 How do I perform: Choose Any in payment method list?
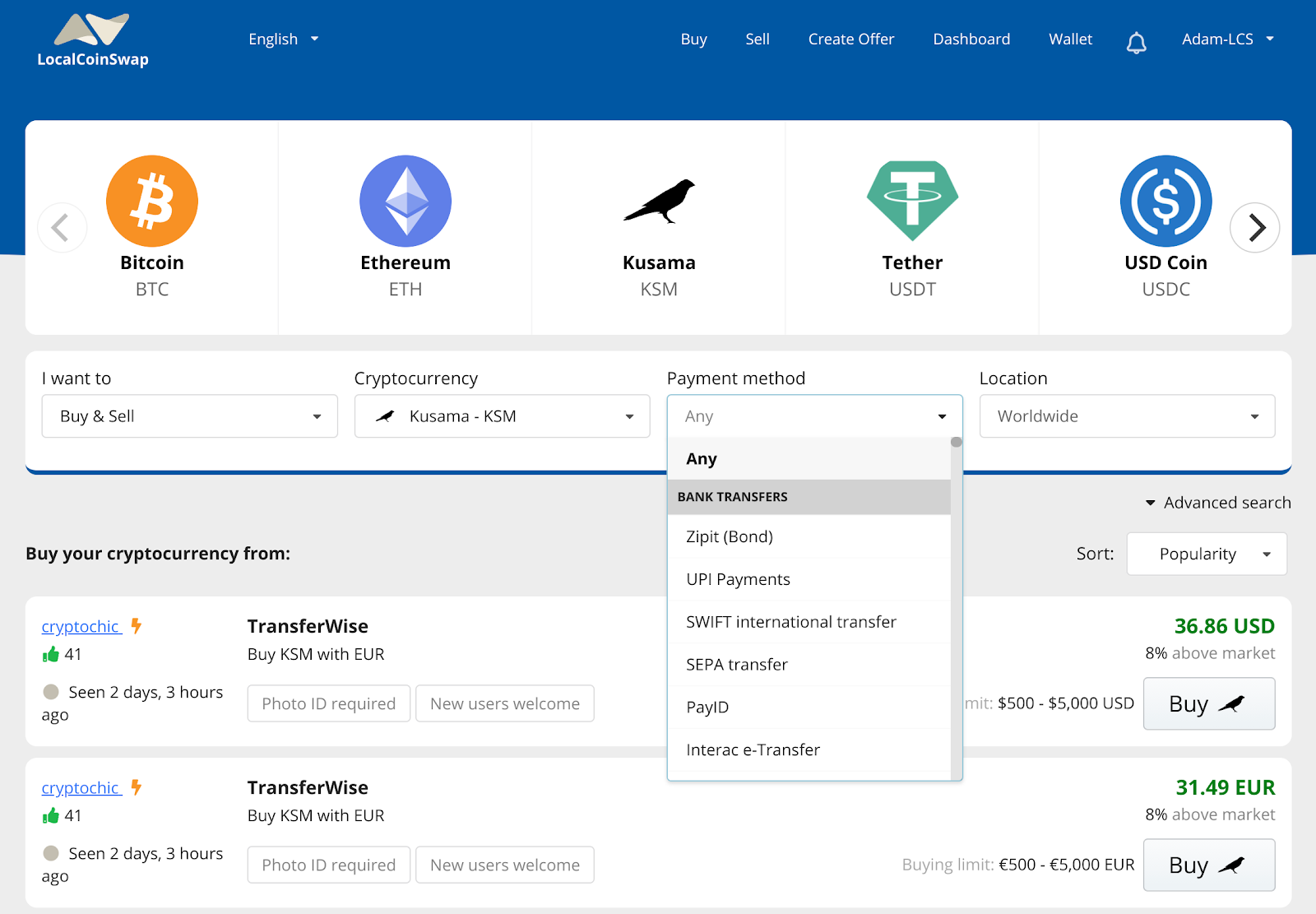[809, 458]
